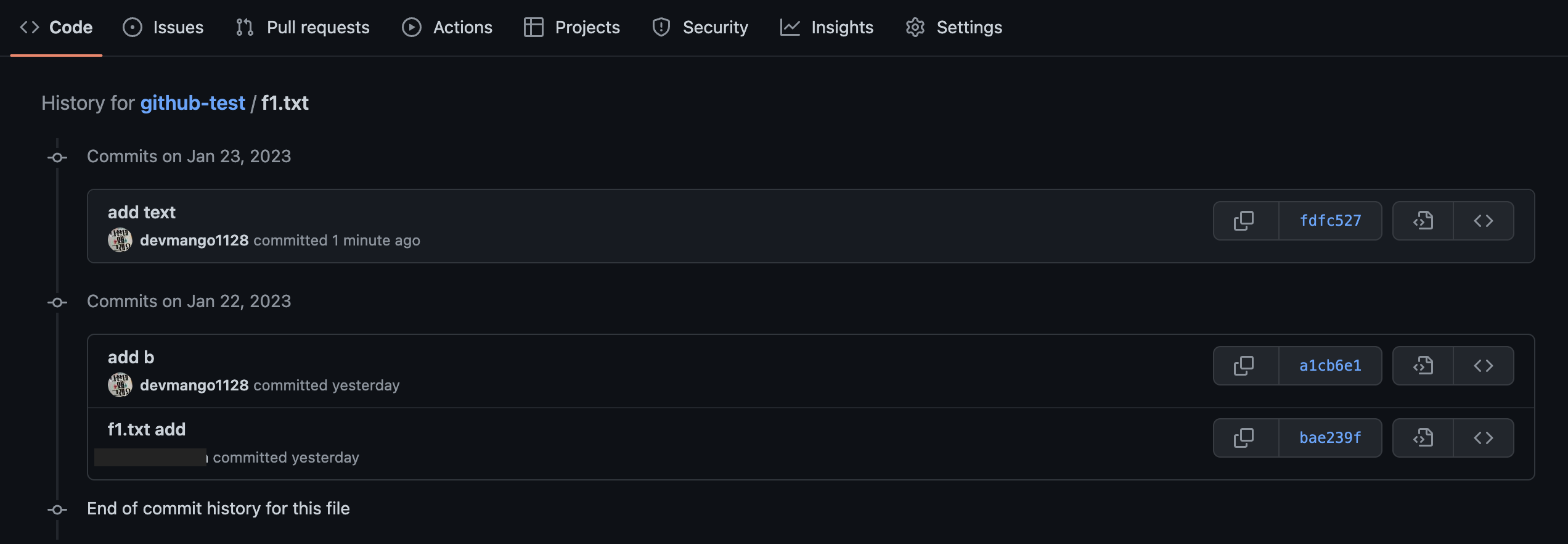Screen dimensions: 1568x544
Task: Switch to the Projects tab
Action: [572, 27]
